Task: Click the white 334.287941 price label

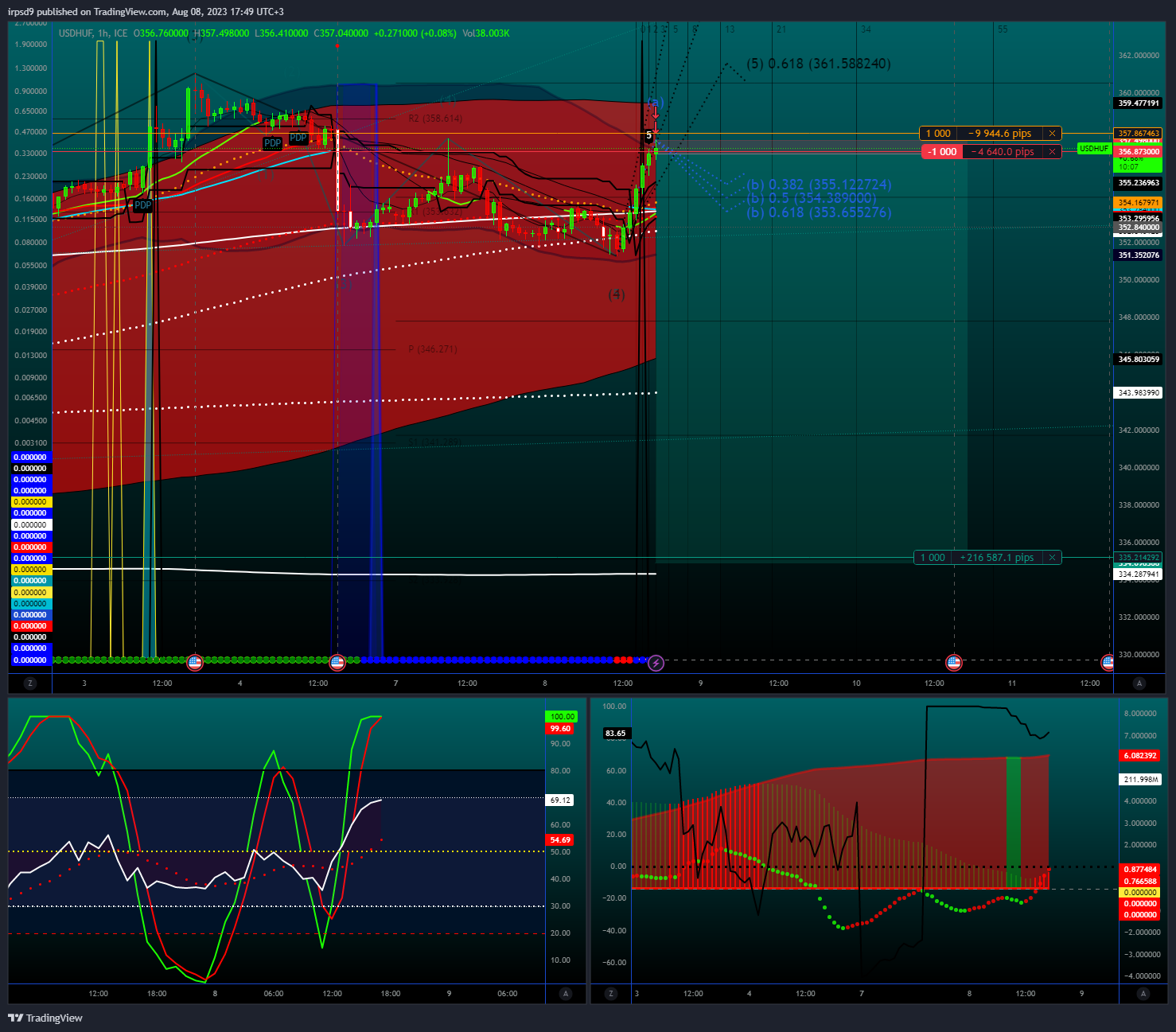Action: click(x=1139, y=574)
